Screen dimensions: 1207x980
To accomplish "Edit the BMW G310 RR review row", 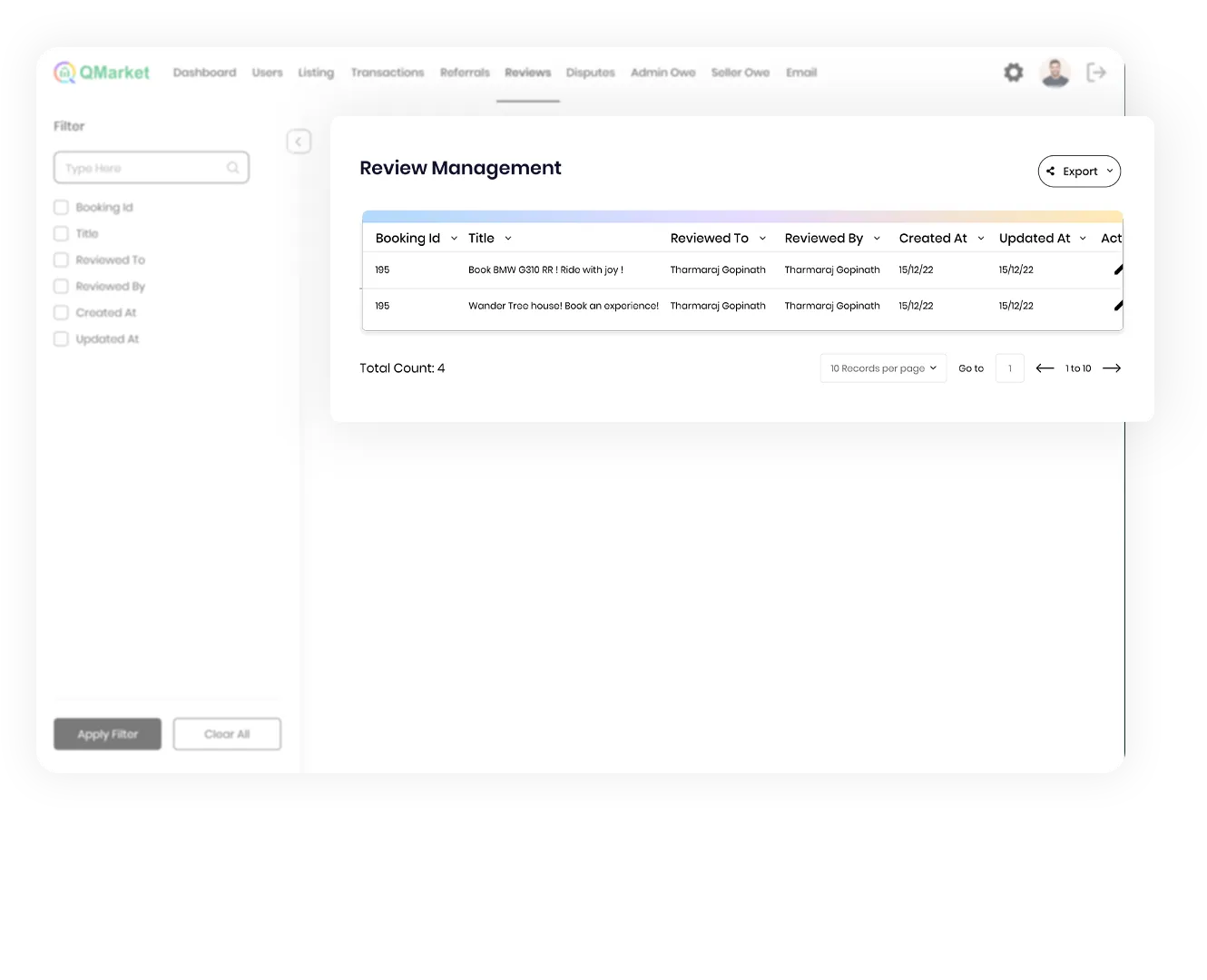I will tap(1118, 269).
